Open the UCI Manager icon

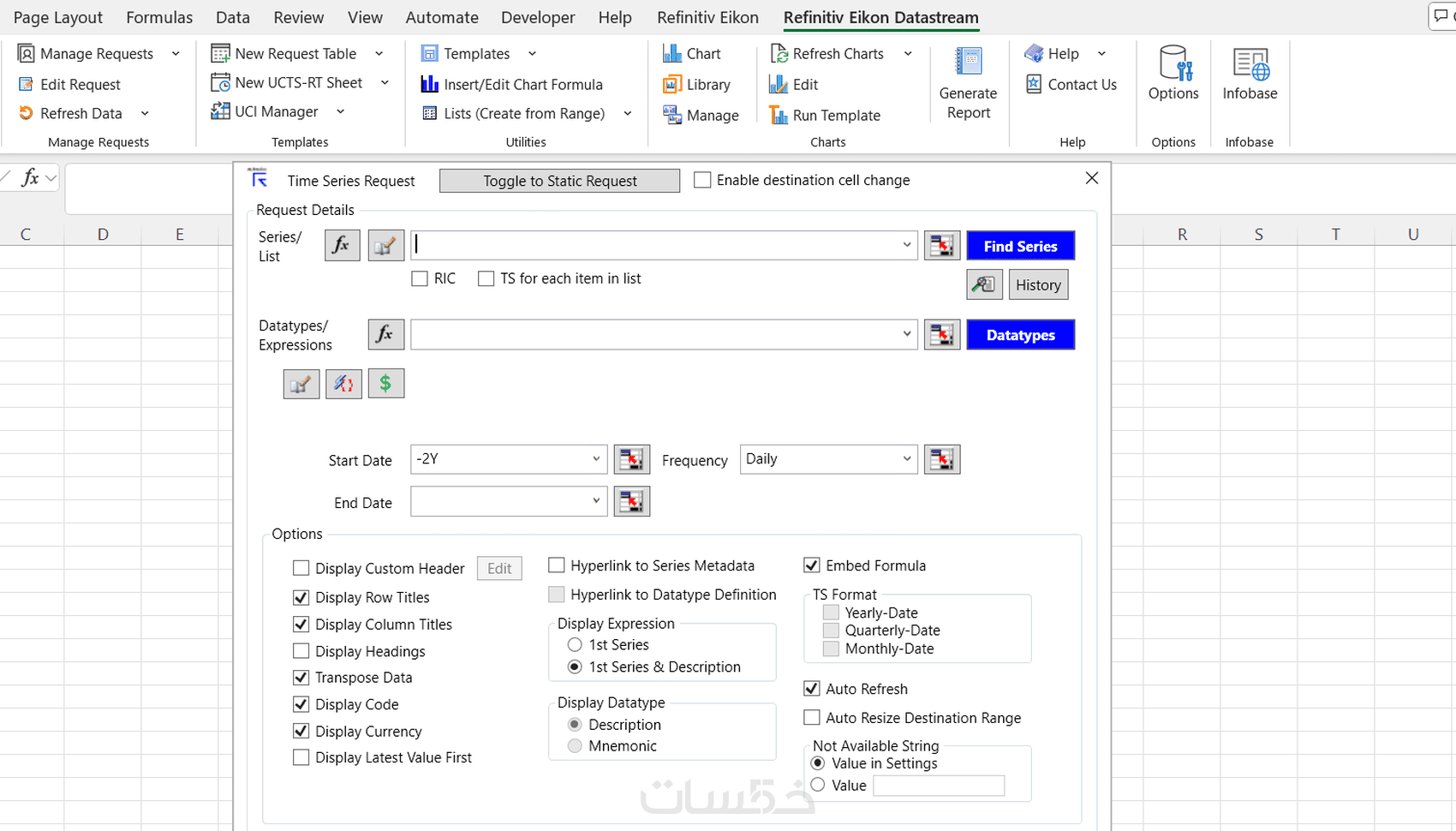220,111
